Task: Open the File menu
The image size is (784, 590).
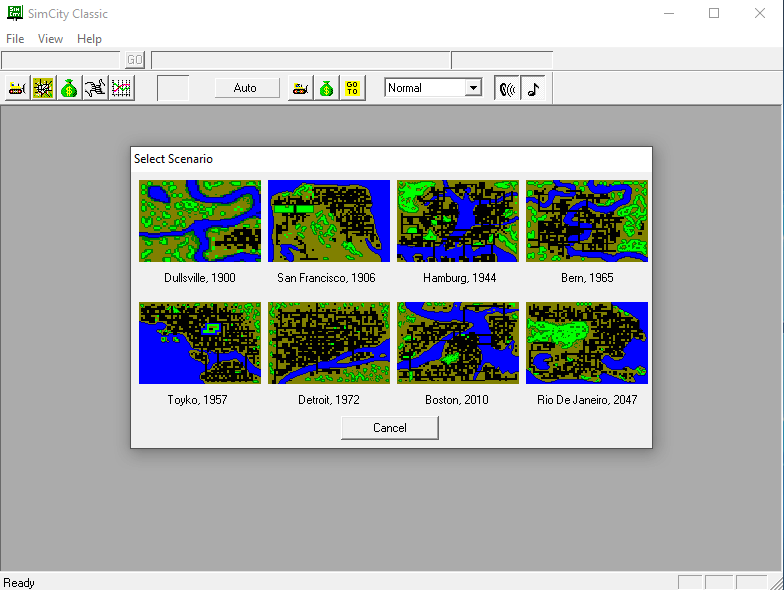Action: [x=15, y=39]
